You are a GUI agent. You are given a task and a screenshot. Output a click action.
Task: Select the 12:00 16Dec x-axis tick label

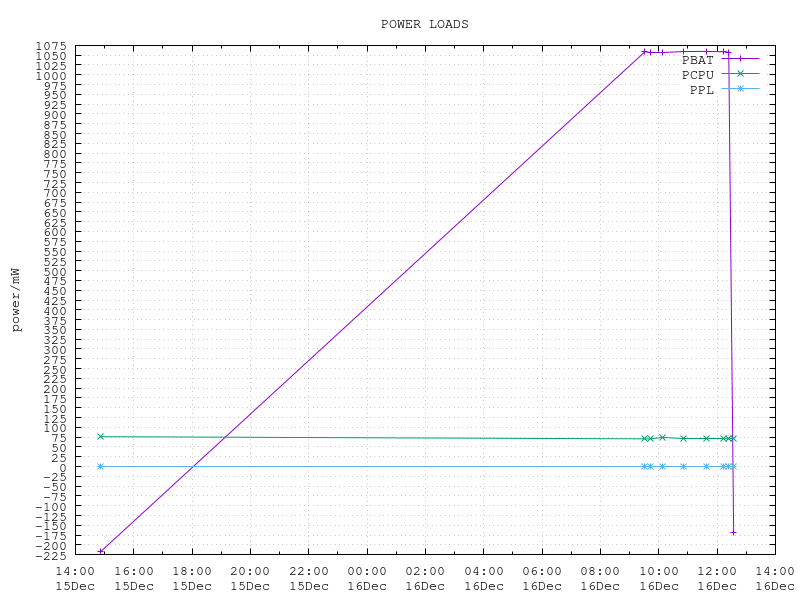coord(717,578)
